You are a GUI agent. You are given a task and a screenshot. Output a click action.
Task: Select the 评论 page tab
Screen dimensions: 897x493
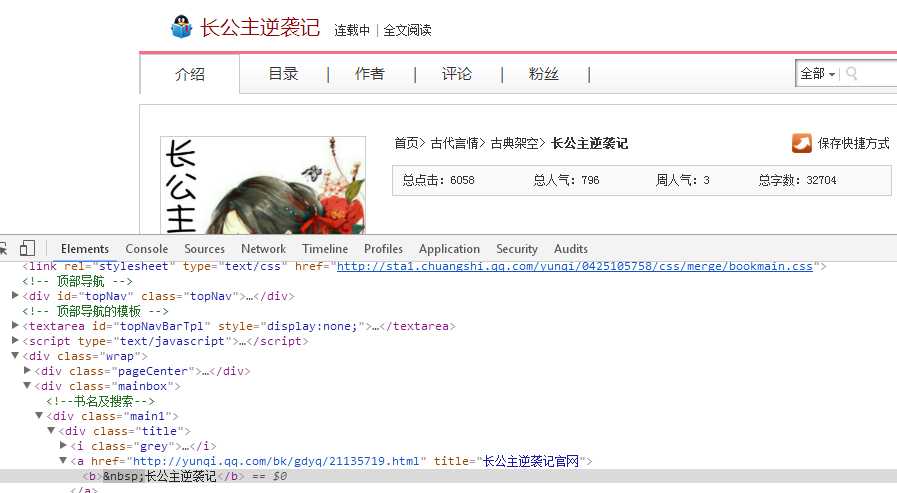[457, 74]
